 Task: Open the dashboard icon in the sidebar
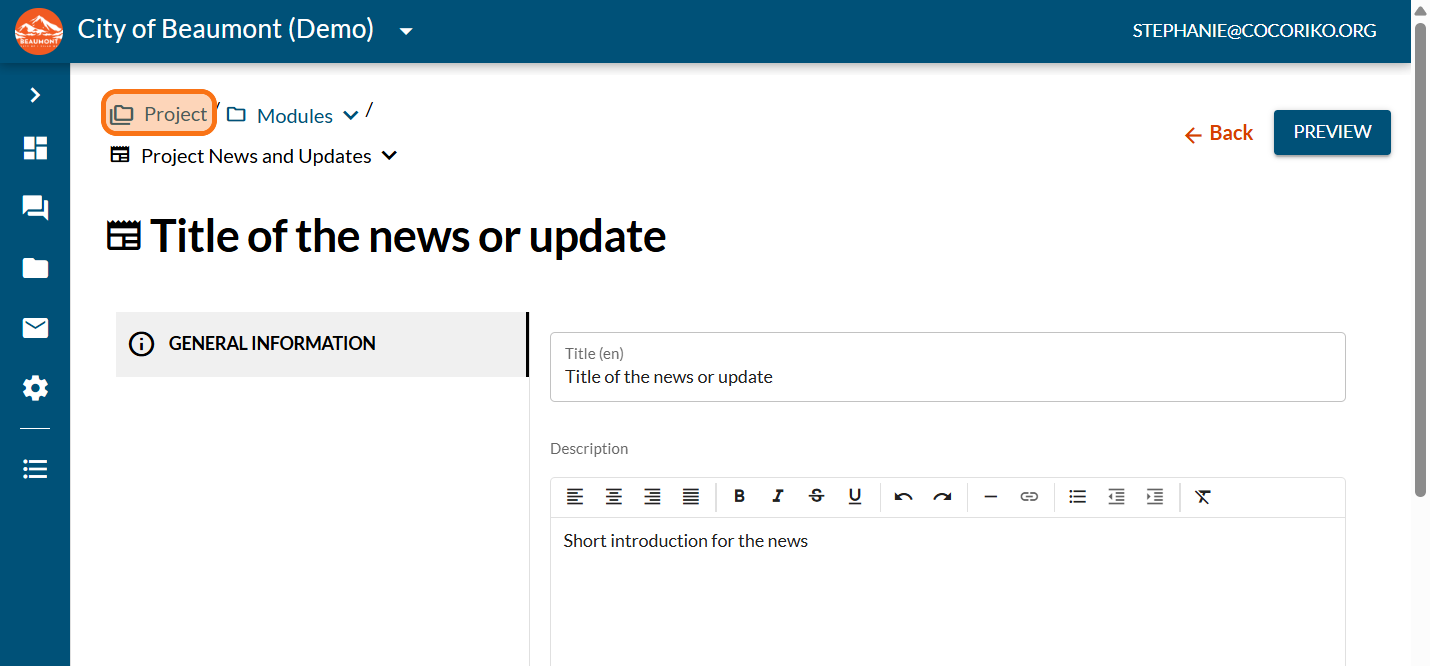tap(35, 148)
